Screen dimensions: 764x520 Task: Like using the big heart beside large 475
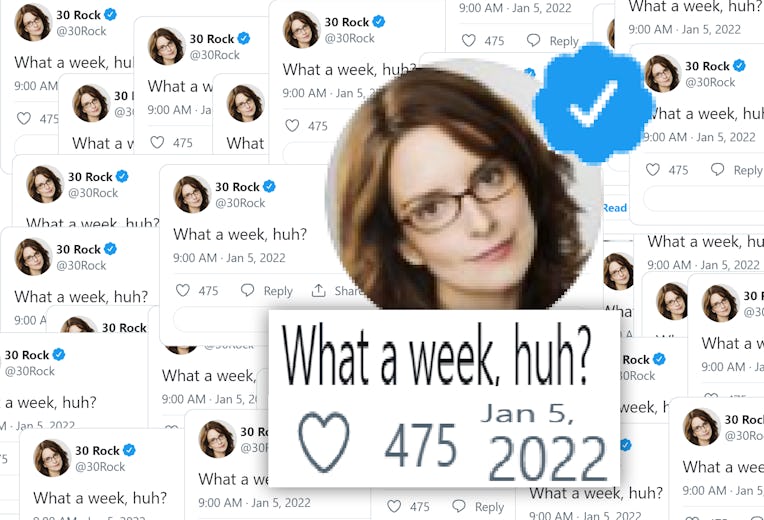point(324,442)
